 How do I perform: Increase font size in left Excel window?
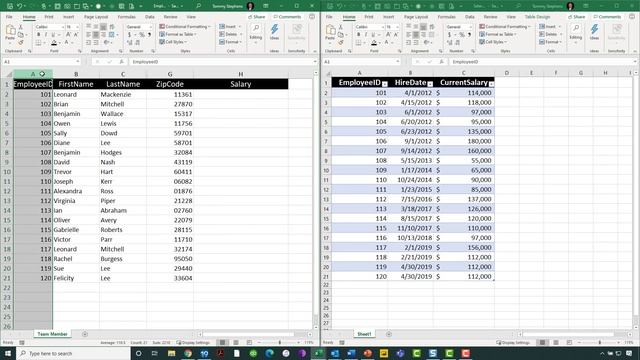(68, 35)
